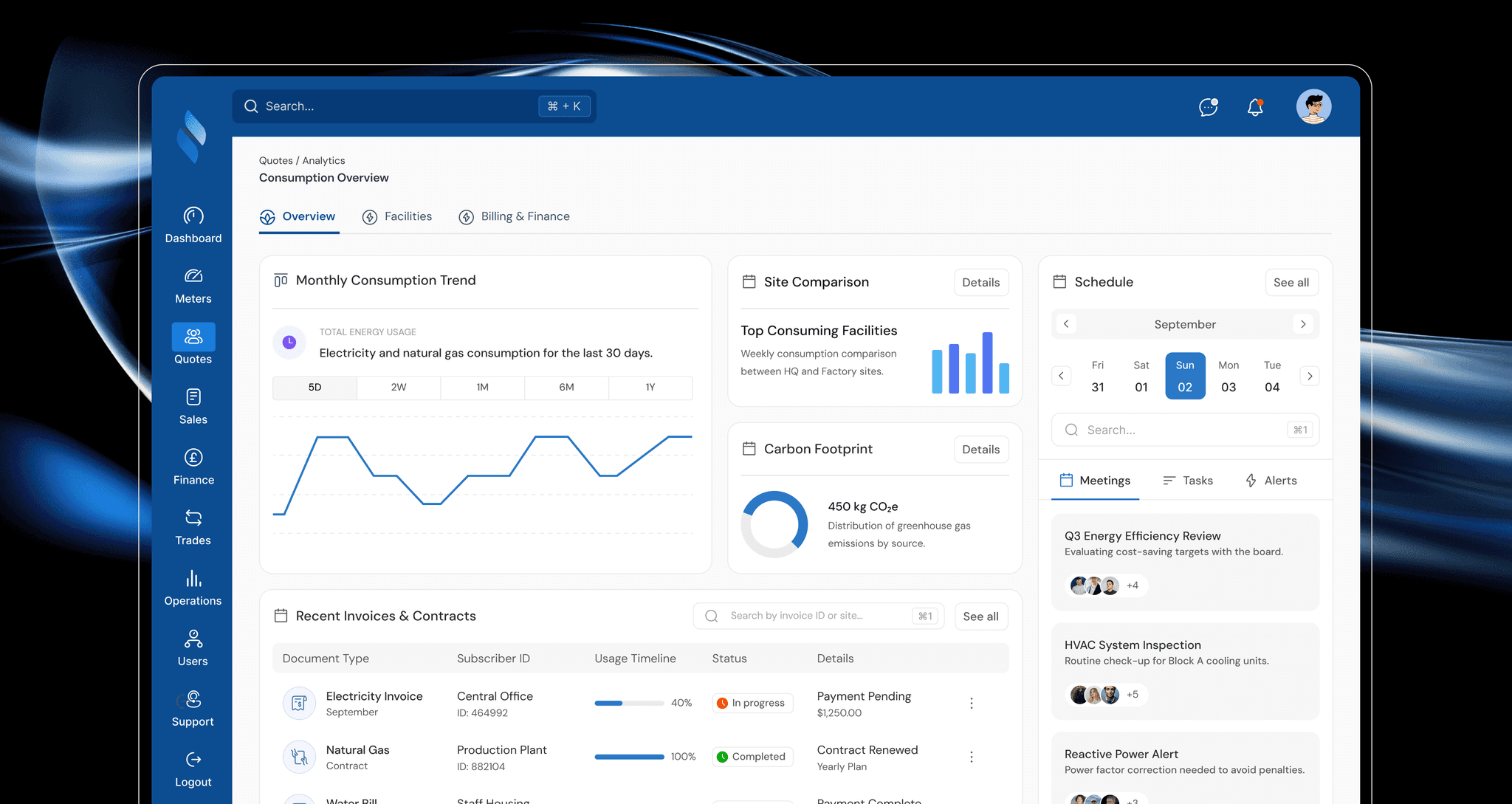Open the Meters sidebar icon

coord(193,276)
